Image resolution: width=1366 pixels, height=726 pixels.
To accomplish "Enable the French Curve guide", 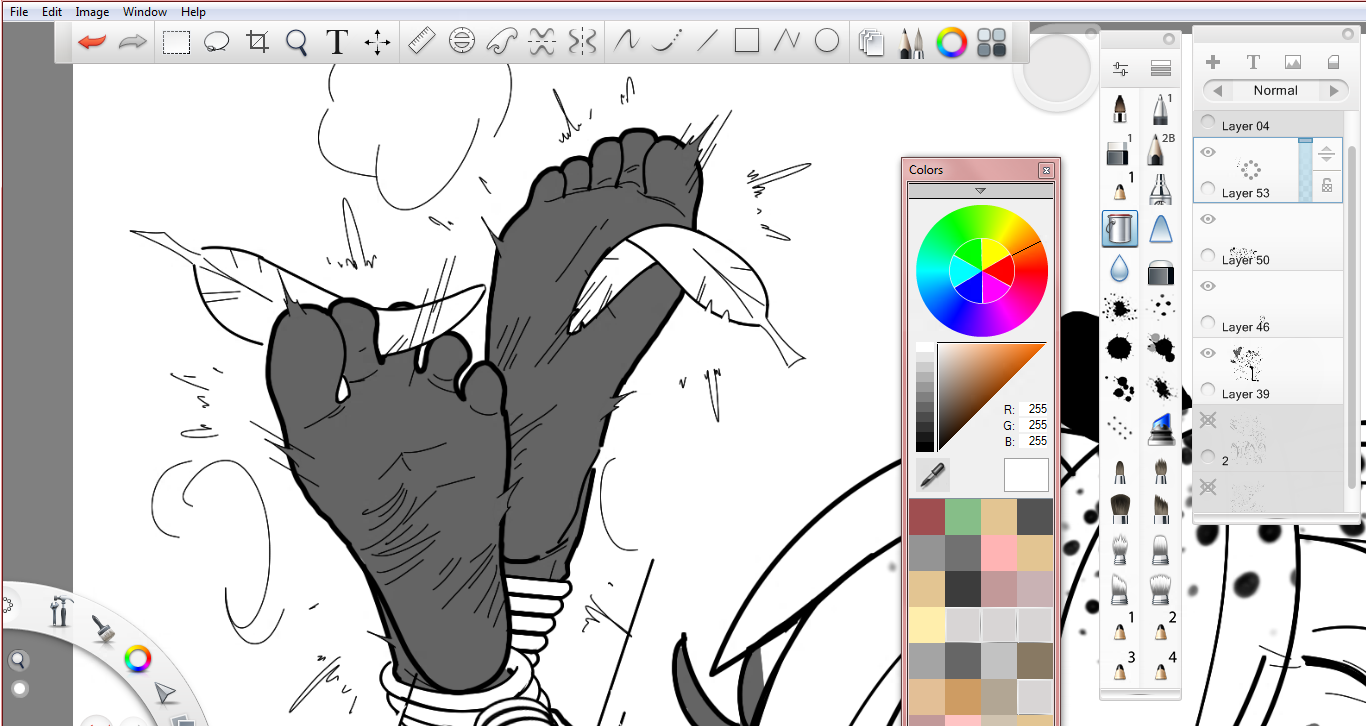I will pyautogui.click(x=501, y=42).
